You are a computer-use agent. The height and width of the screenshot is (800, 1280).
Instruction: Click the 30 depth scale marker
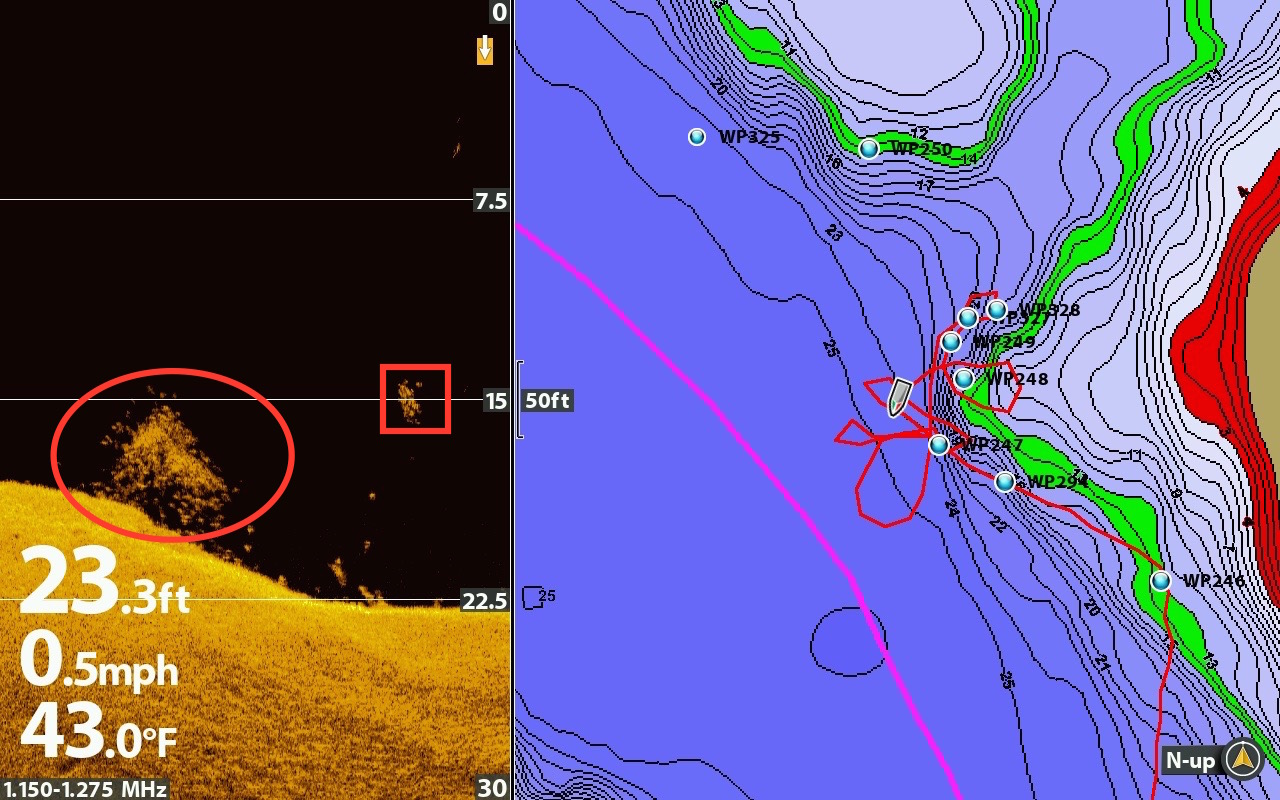coord(492,788)
